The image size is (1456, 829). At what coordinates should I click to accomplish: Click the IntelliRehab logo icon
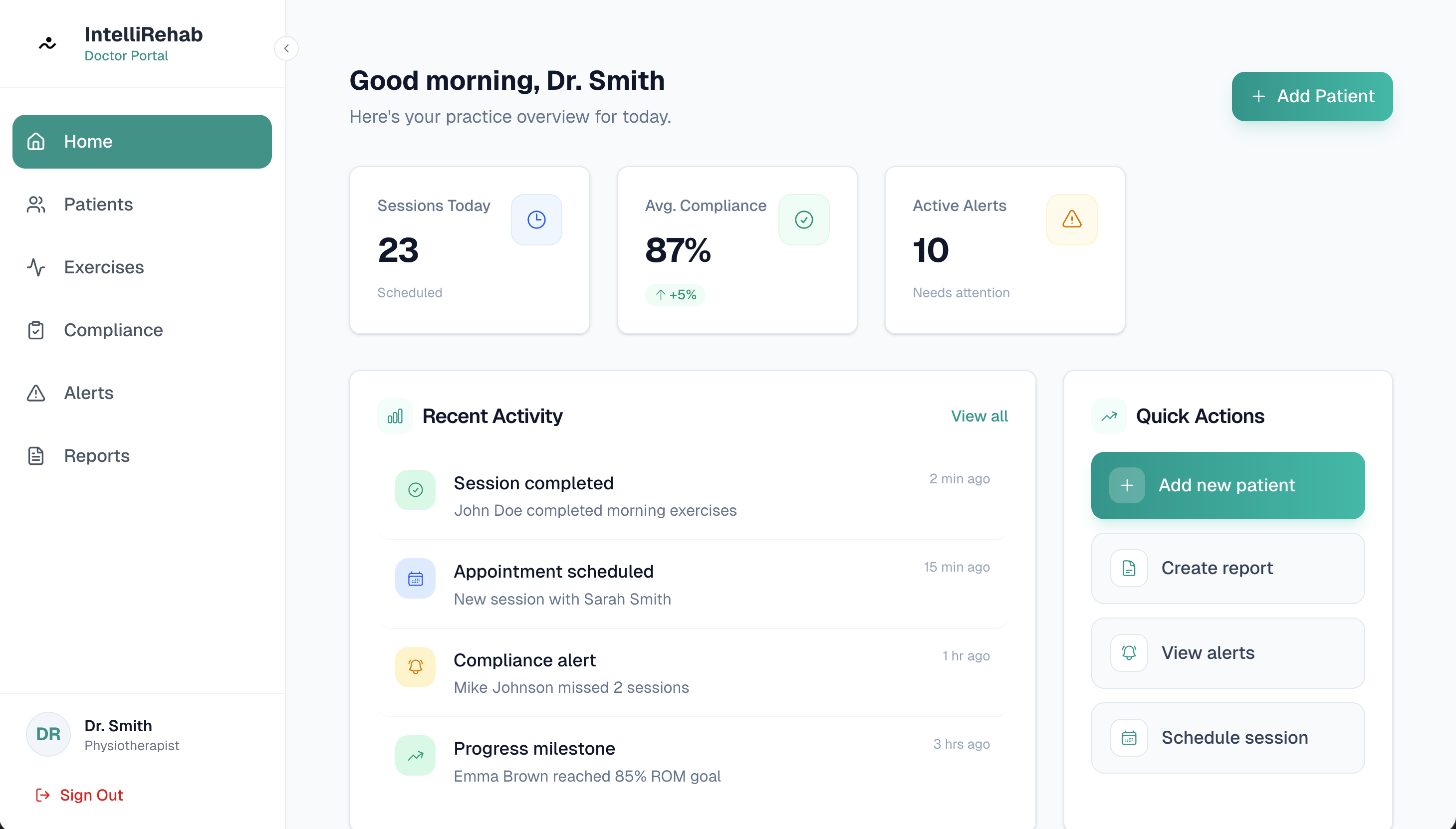point(48,43)
